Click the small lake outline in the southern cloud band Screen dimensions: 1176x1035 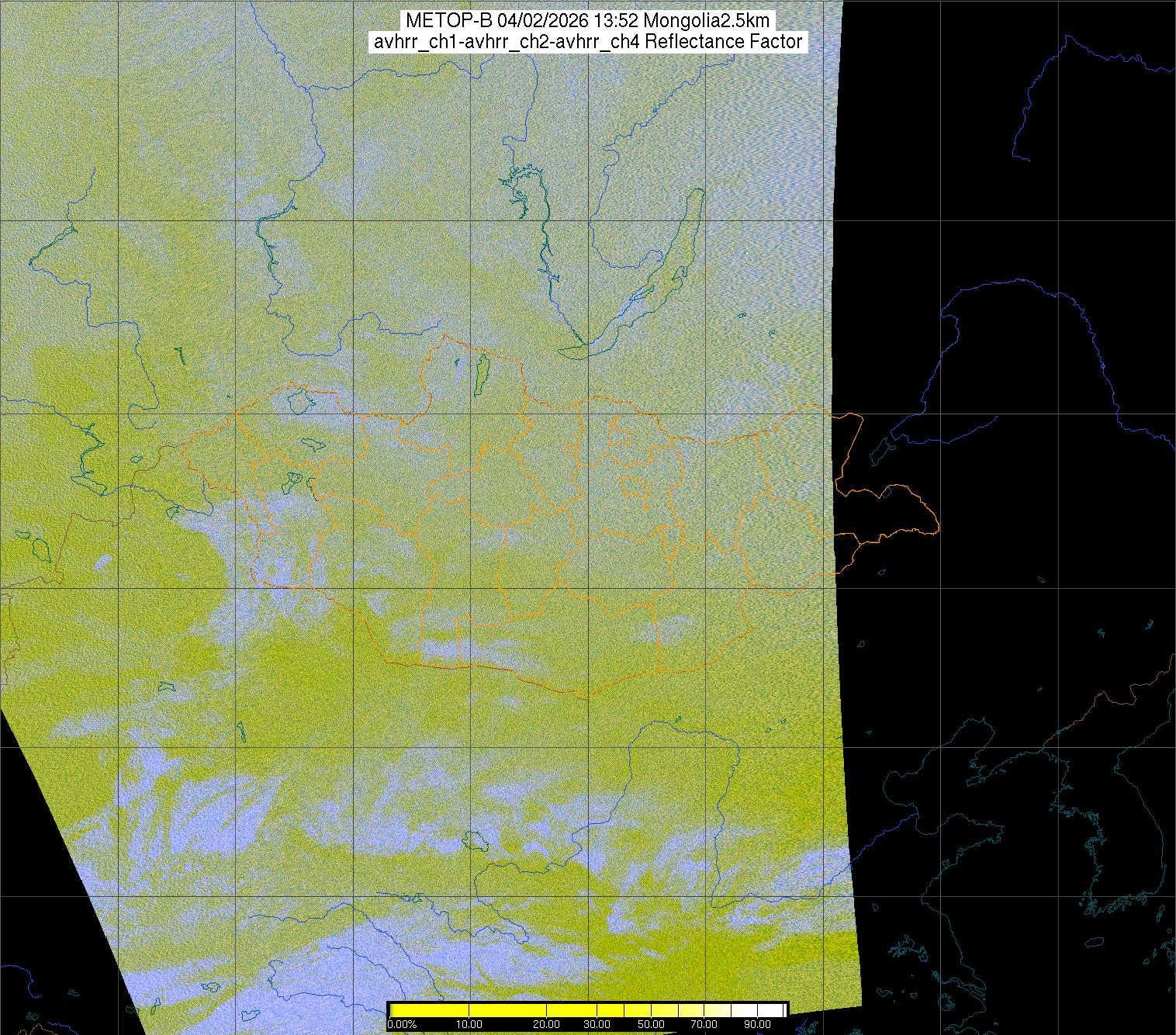471,839
